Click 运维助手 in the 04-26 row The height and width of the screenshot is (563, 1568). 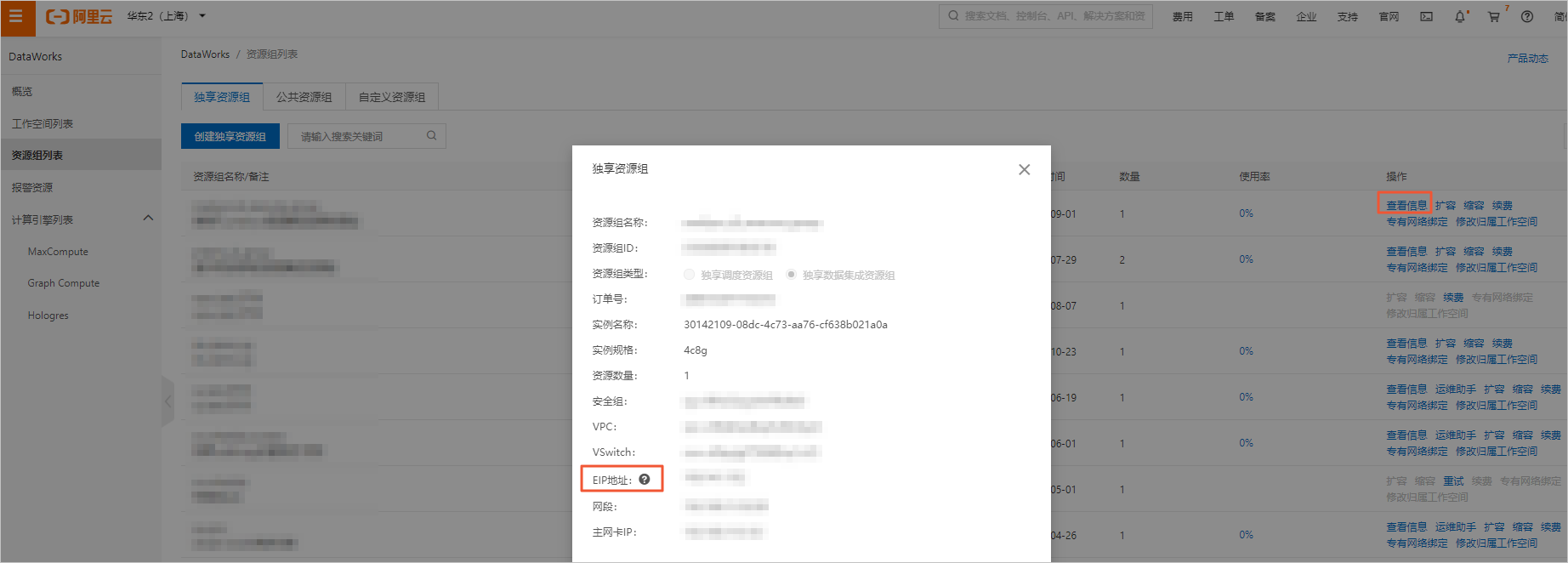(x=1456, y=527)
